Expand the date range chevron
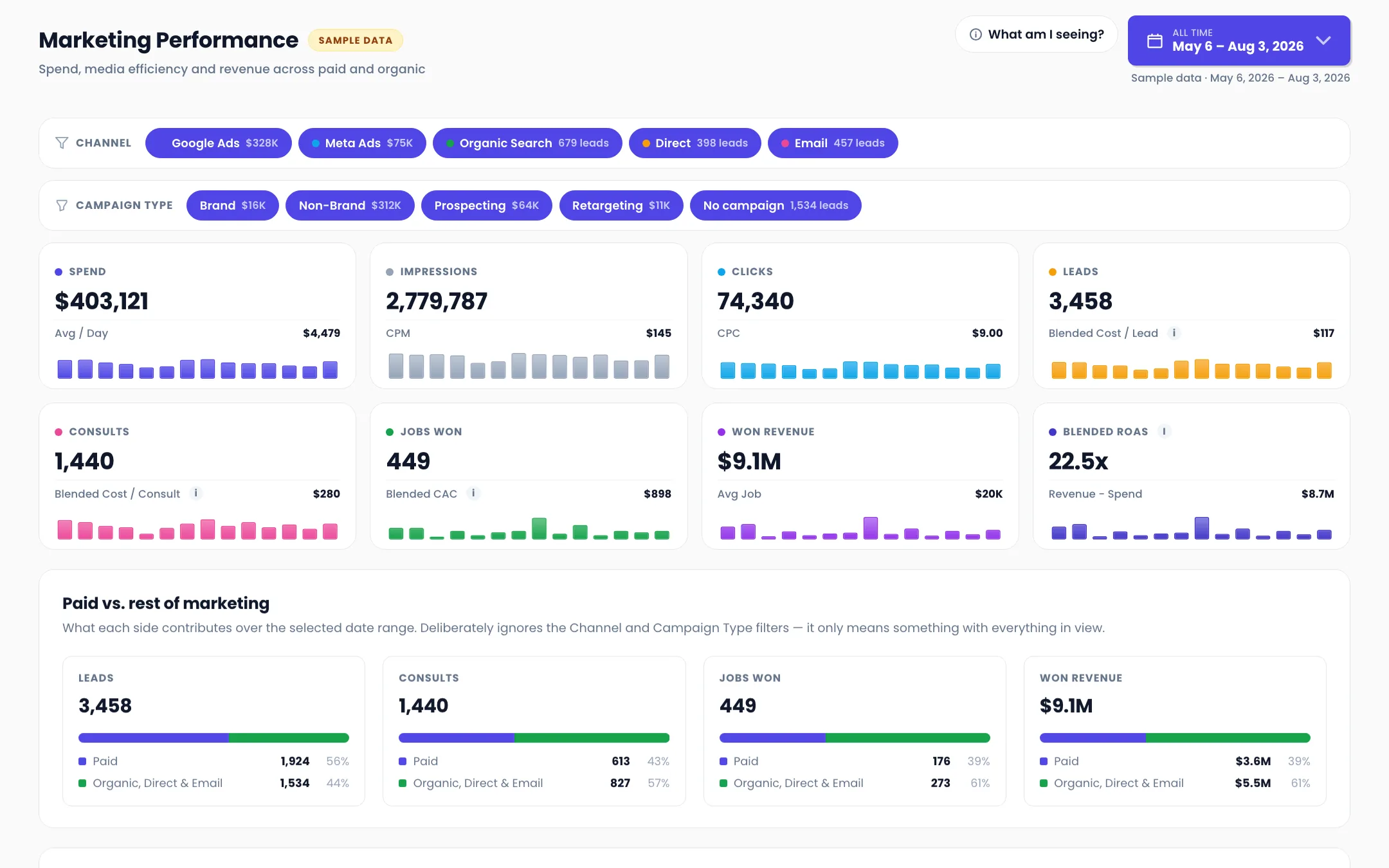This screenshot has height=868, width=1389. tap(1323, 41)
